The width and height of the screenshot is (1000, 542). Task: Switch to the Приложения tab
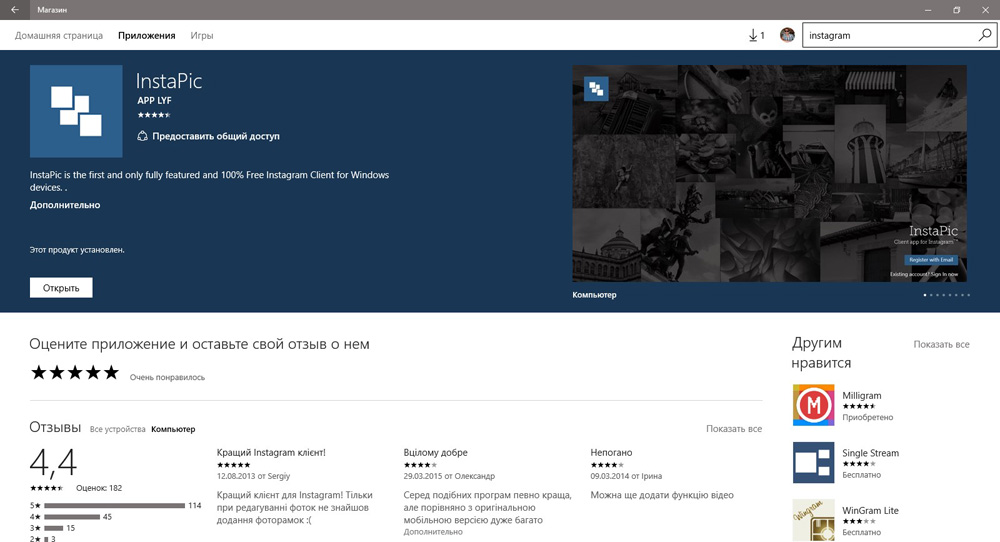[147, 36]
